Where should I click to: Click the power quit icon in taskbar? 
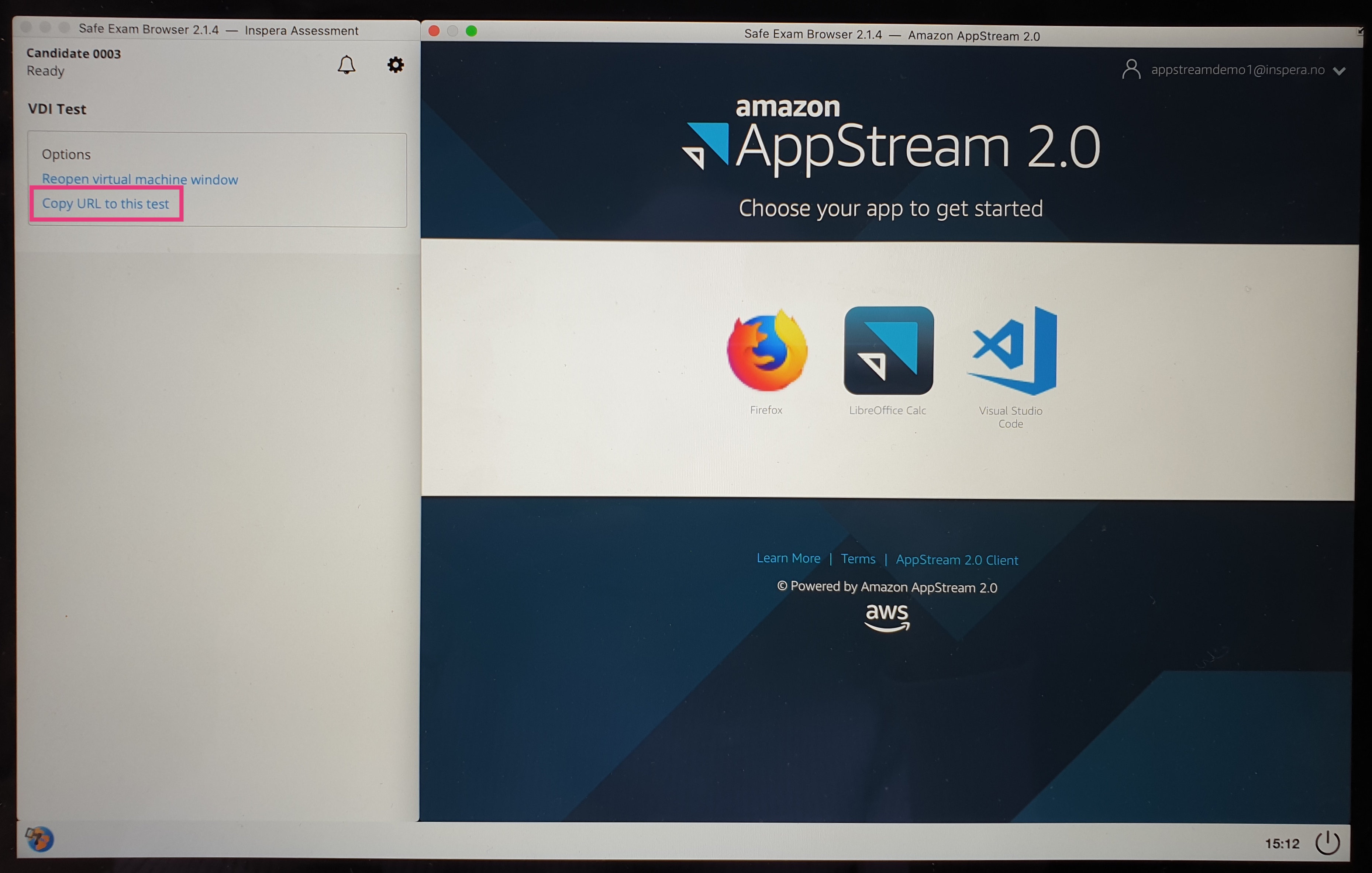point(1327,842)
